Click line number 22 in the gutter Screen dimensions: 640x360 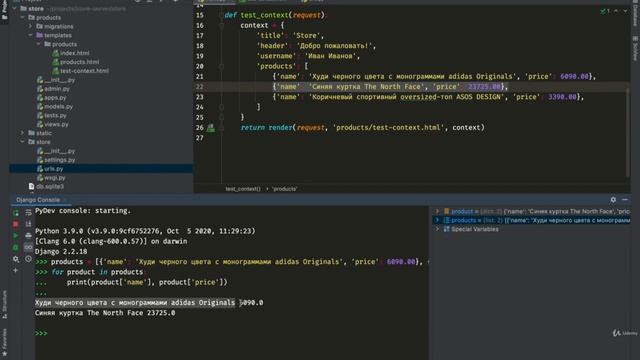[x=200, y=87]
